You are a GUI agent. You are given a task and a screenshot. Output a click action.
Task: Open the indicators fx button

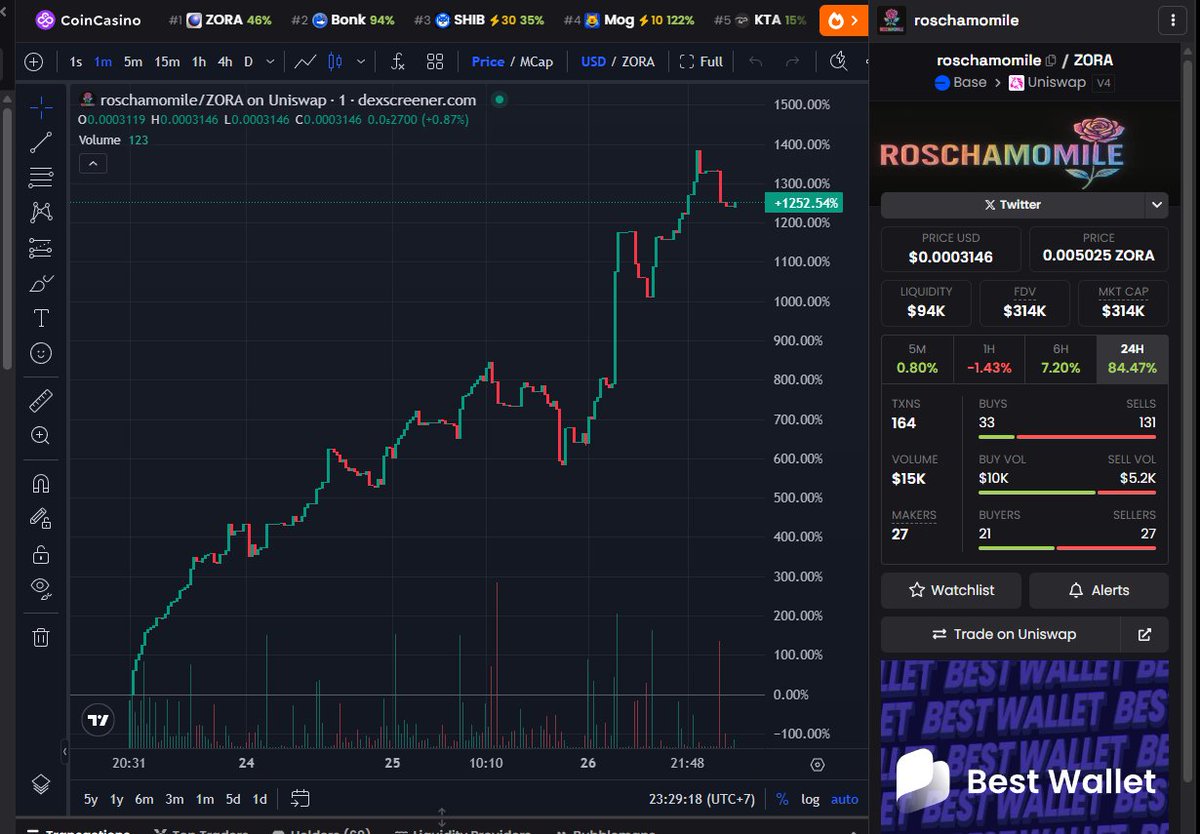(397, 62)
